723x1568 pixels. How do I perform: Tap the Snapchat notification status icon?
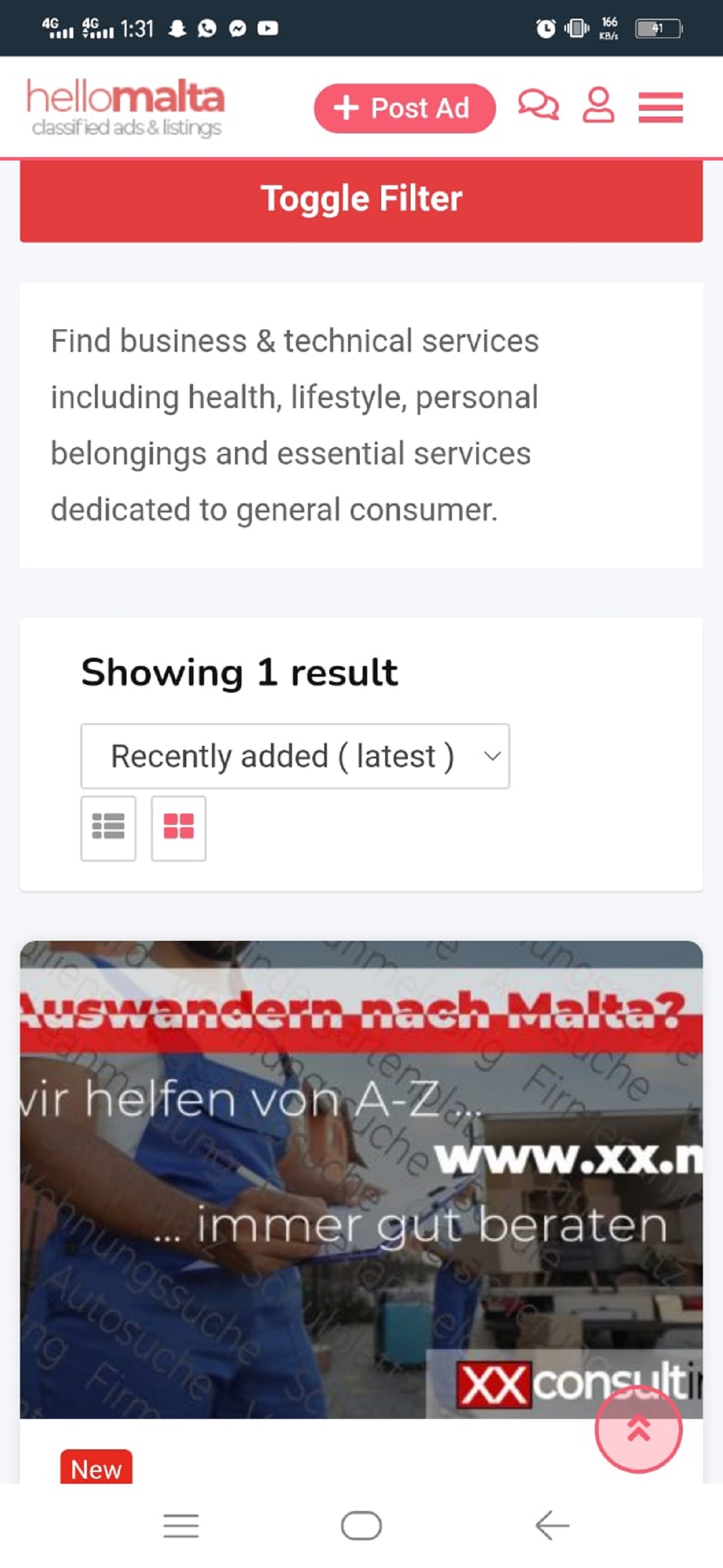click(177, 28)
